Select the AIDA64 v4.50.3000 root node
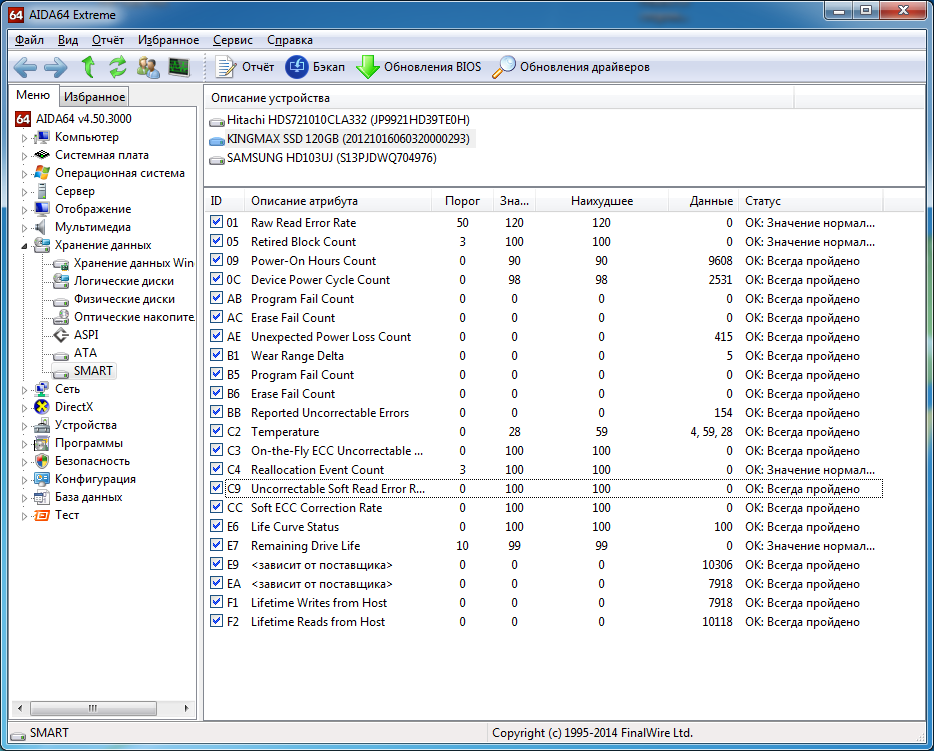The width and height of the screenshot is (934, 751). coord(83,119)
